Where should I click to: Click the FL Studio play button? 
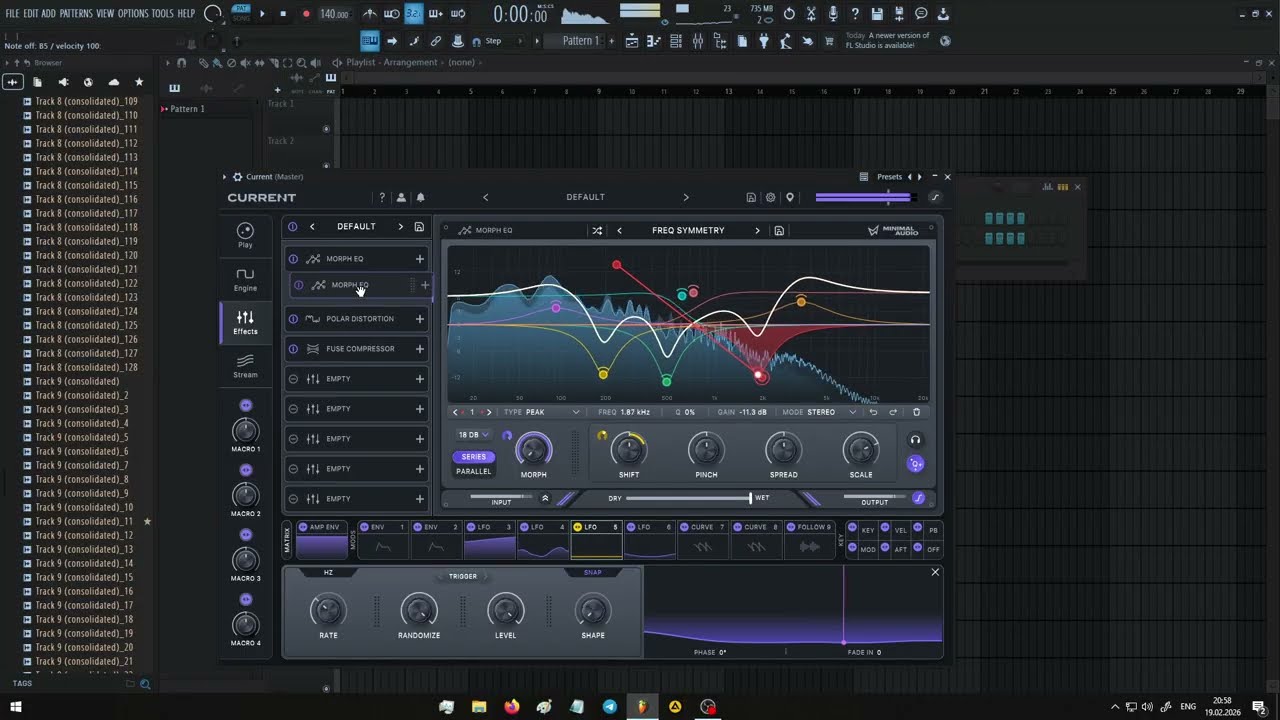[x=262, y=14]
